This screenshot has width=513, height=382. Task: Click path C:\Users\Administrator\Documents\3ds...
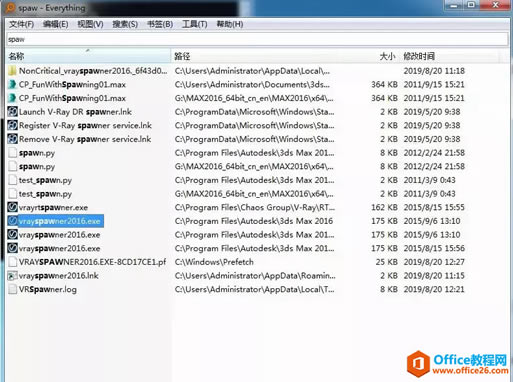[x=252, y=84]
